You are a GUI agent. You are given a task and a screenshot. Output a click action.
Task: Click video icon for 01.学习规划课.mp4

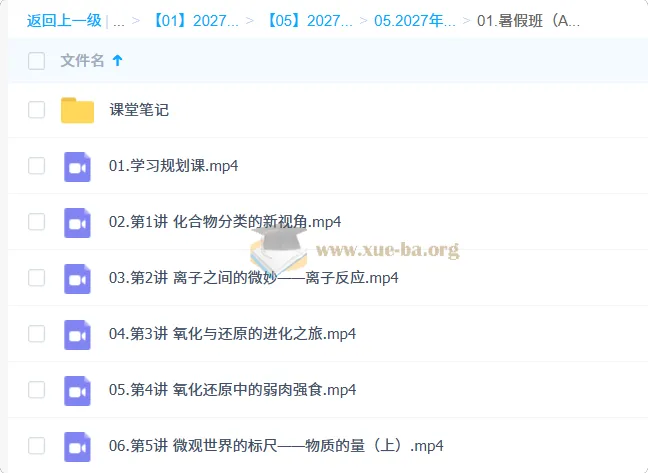[77, 166]
